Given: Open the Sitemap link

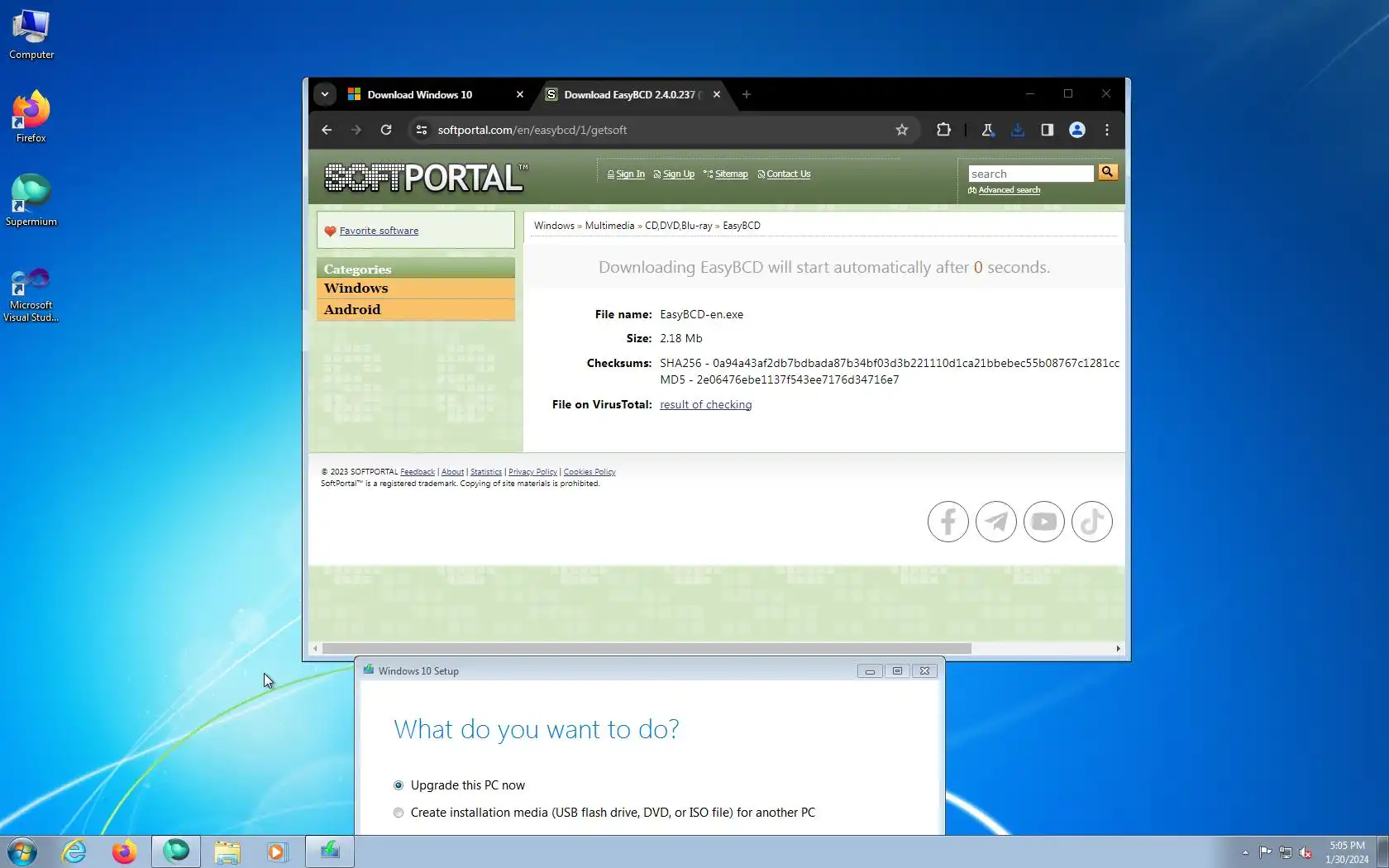Looking at the screenshot, I should click(x=731, y=174).
